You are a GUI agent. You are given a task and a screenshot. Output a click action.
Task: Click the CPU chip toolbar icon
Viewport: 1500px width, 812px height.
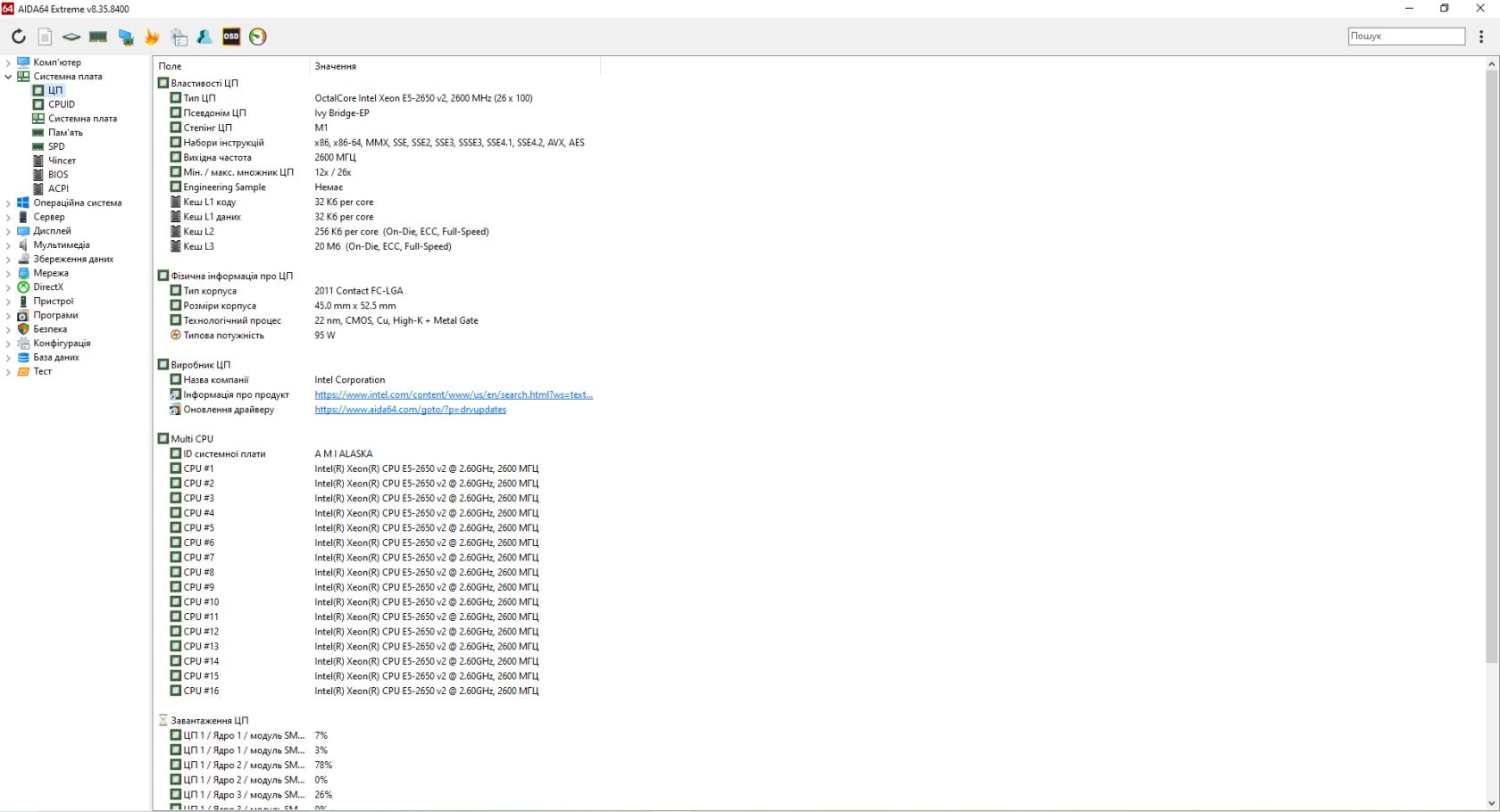(71, 37)
